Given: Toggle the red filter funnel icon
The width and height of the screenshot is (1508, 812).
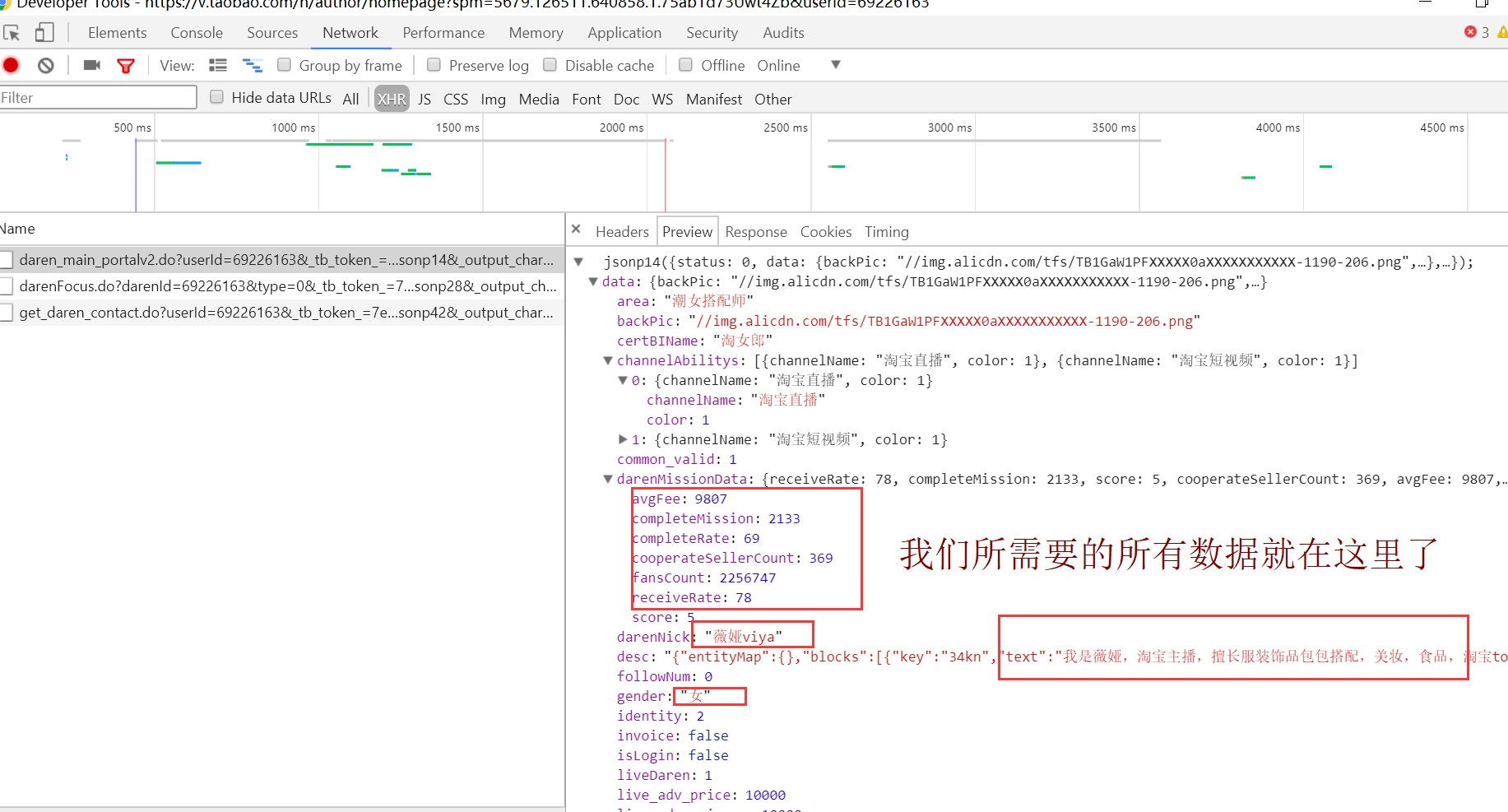Looking at the screenshot, I should (126, 66).
